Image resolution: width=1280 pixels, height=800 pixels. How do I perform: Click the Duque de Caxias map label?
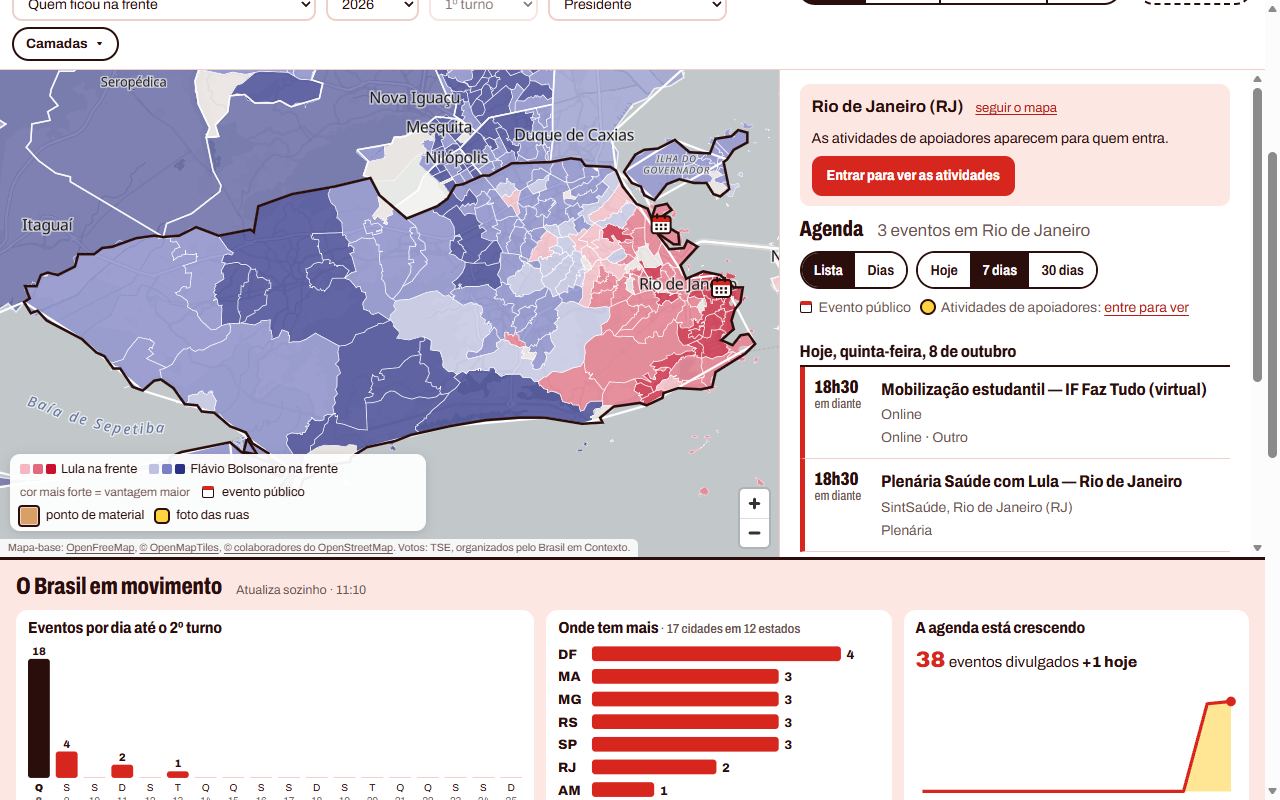point(574,135)
